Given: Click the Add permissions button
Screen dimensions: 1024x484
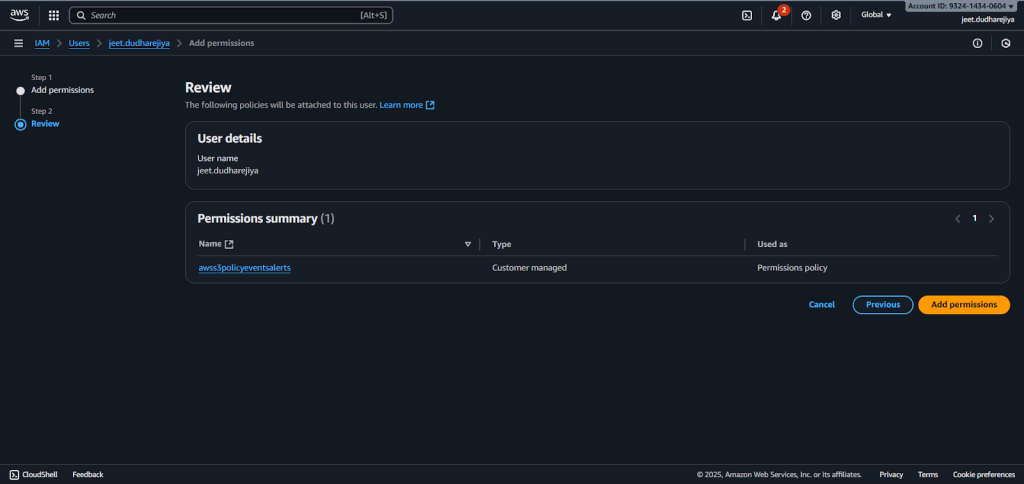Looking at the screenshot, I should [x=964, y=304].
